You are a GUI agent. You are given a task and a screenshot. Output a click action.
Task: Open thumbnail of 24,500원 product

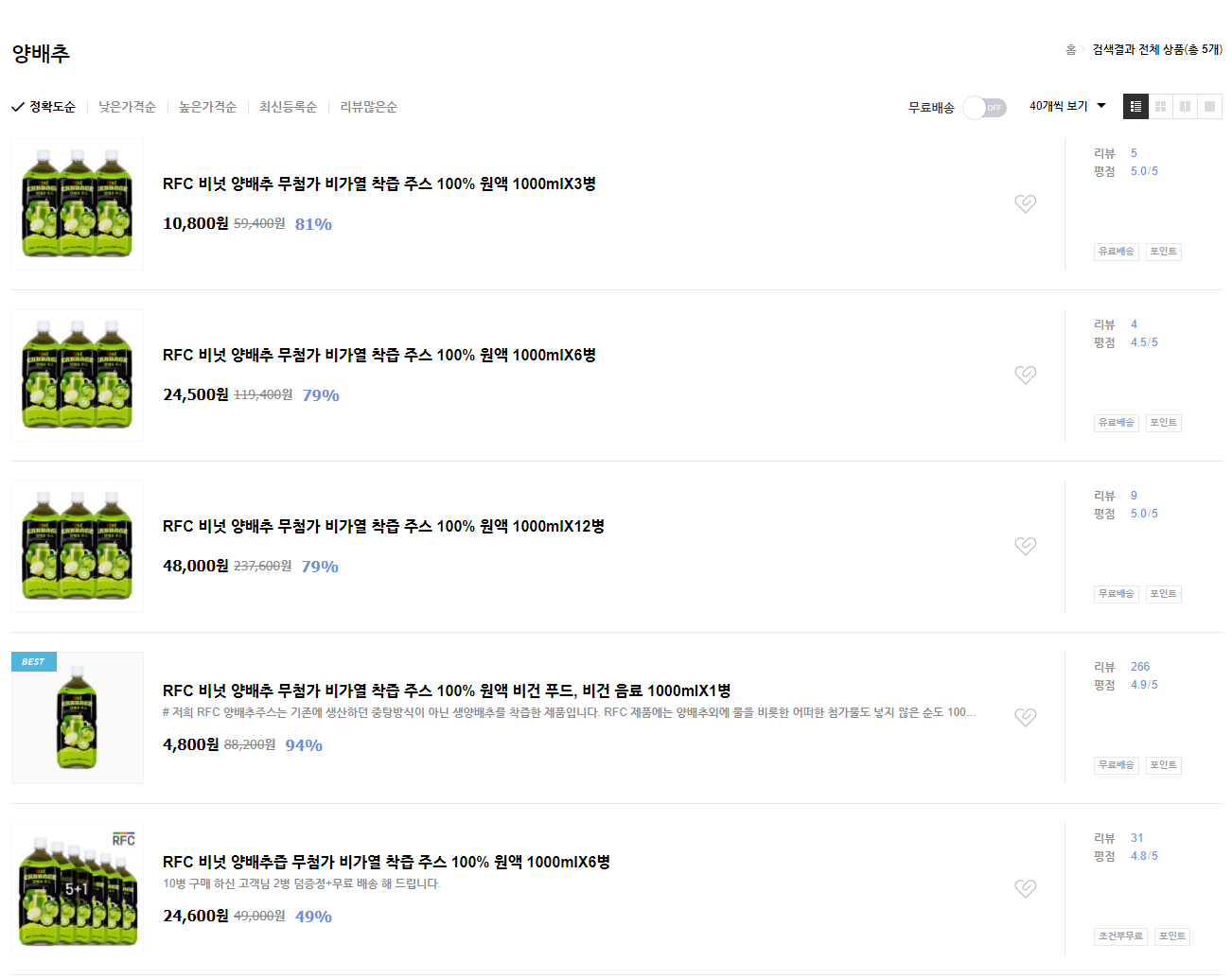(78, 376)
